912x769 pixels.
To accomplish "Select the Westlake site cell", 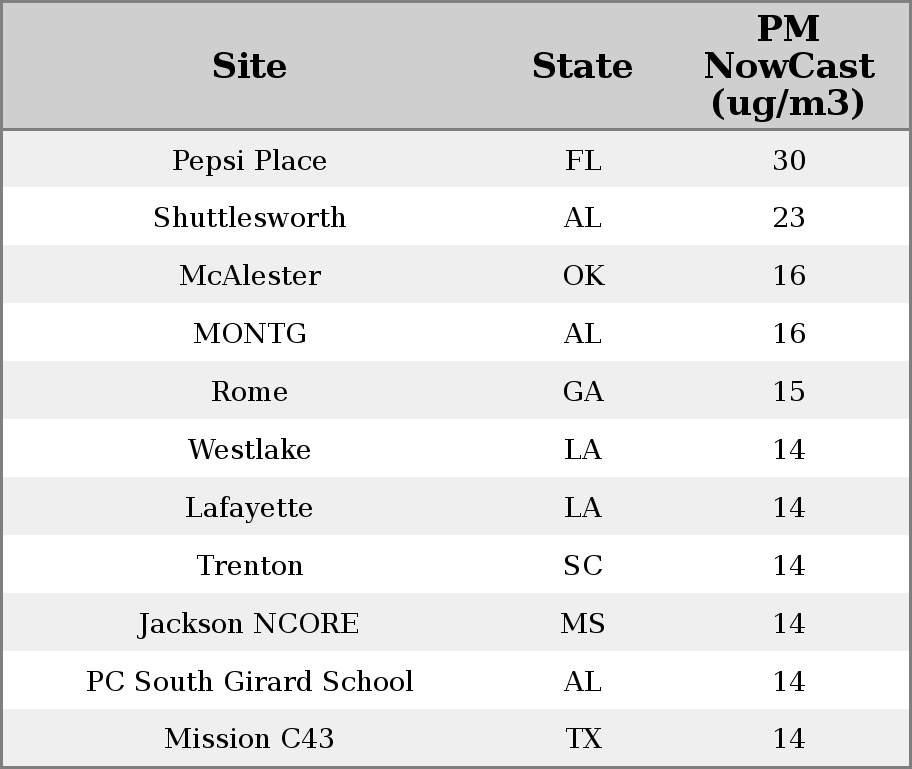I will pyautogui.click(x=249, y=449).
